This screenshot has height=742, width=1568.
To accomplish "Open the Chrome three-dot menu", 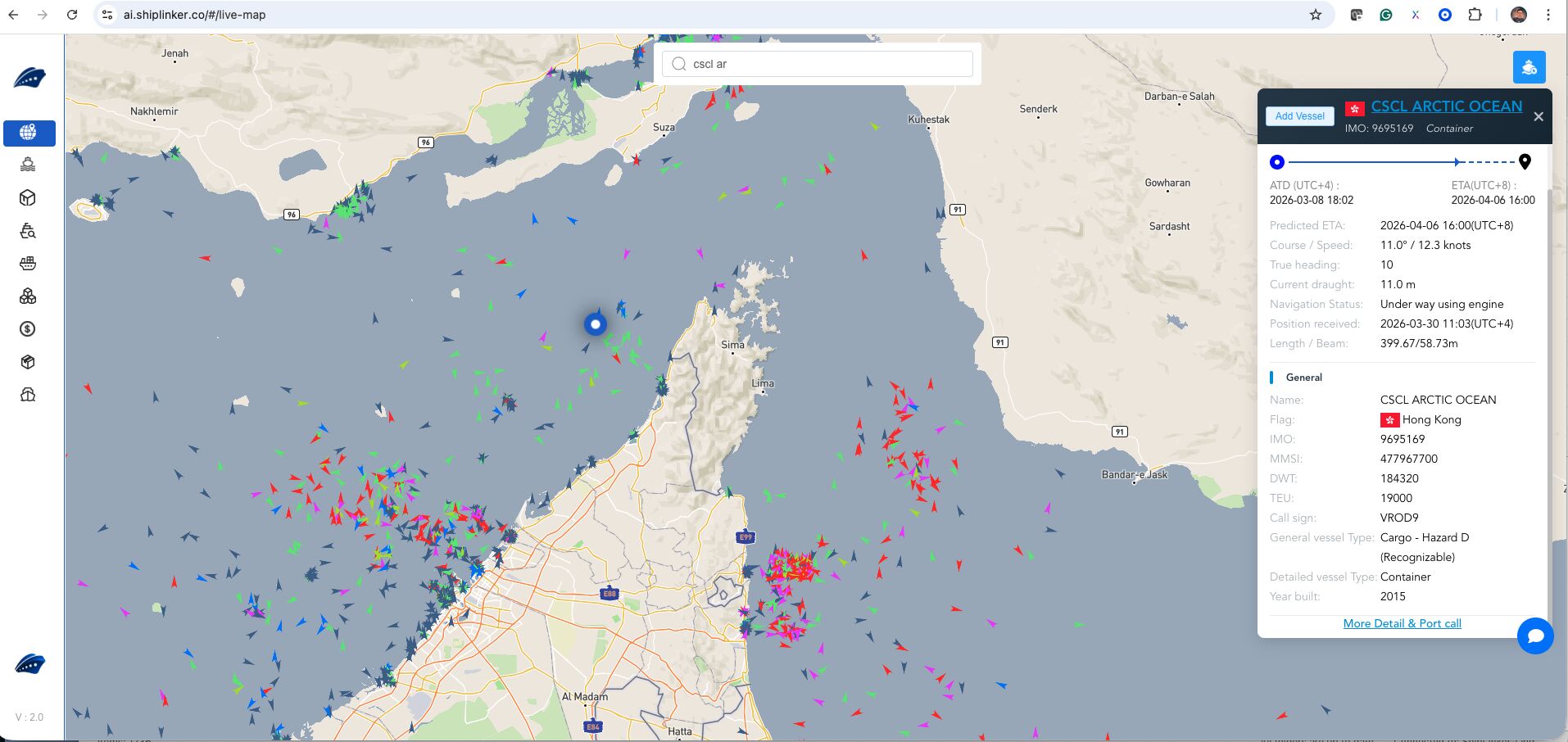I will pos(1548,15).
